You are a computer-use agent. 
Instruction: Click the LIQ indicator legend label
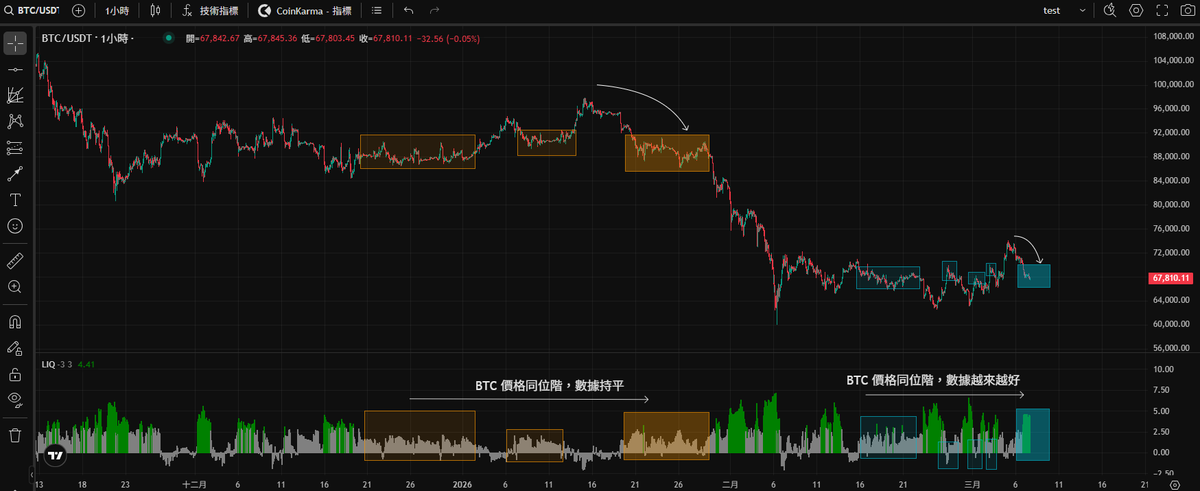click(x=46, y=364)
